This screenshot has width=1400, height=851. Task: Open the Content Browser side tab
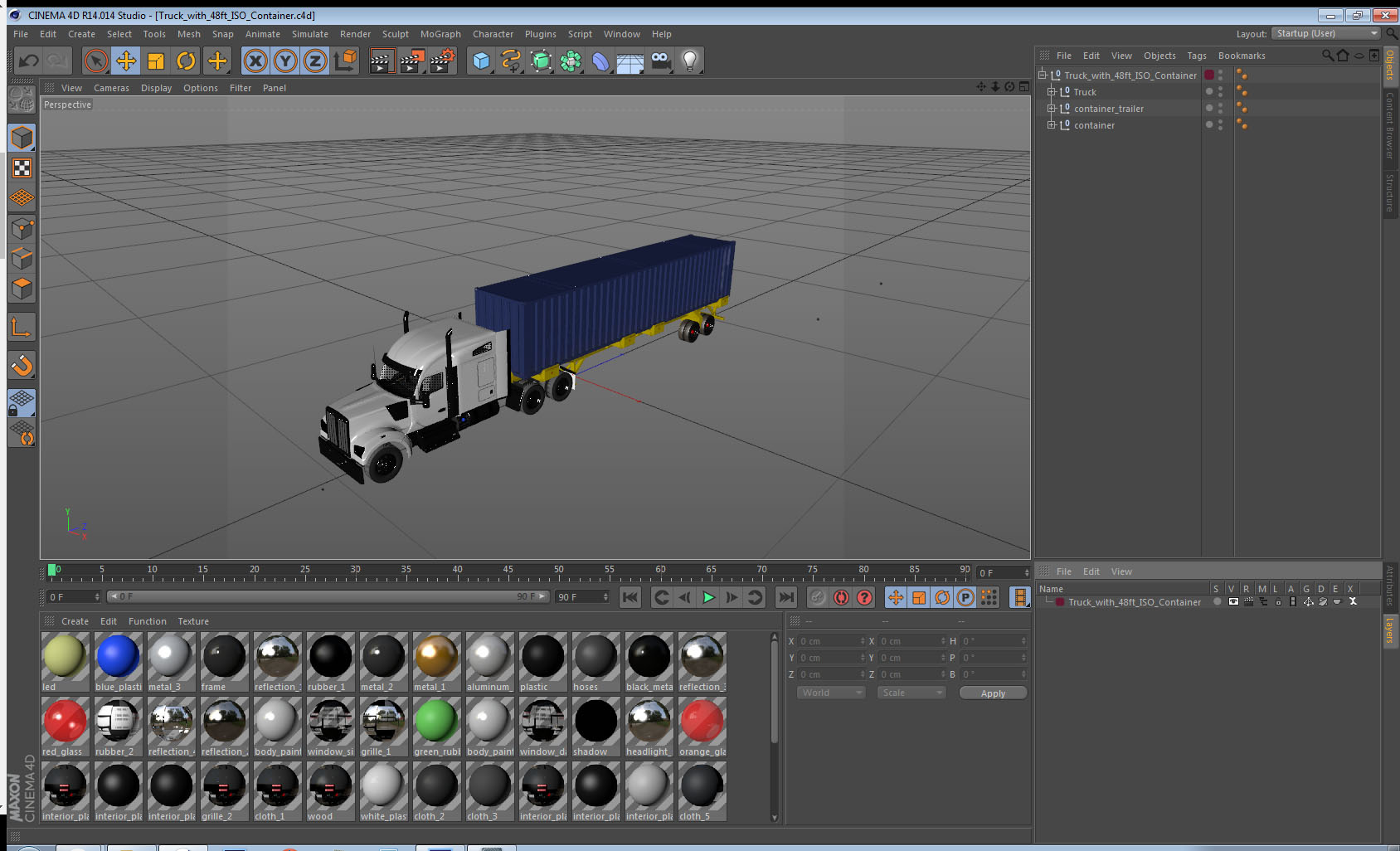pos(1390,125)
